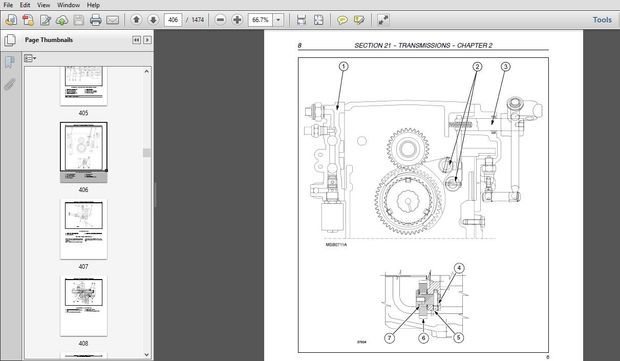Select the Page Thumbnails panel icon

coord(10,40)
